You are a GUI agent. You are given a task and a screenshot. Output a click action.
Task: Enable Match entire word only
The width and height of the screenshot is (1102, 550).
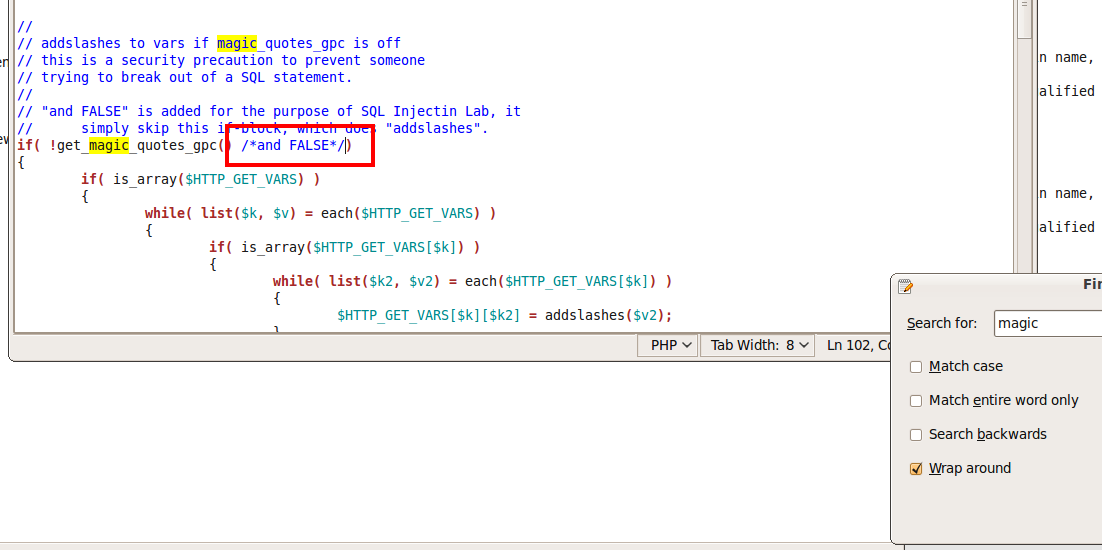[x=916, y=401]
